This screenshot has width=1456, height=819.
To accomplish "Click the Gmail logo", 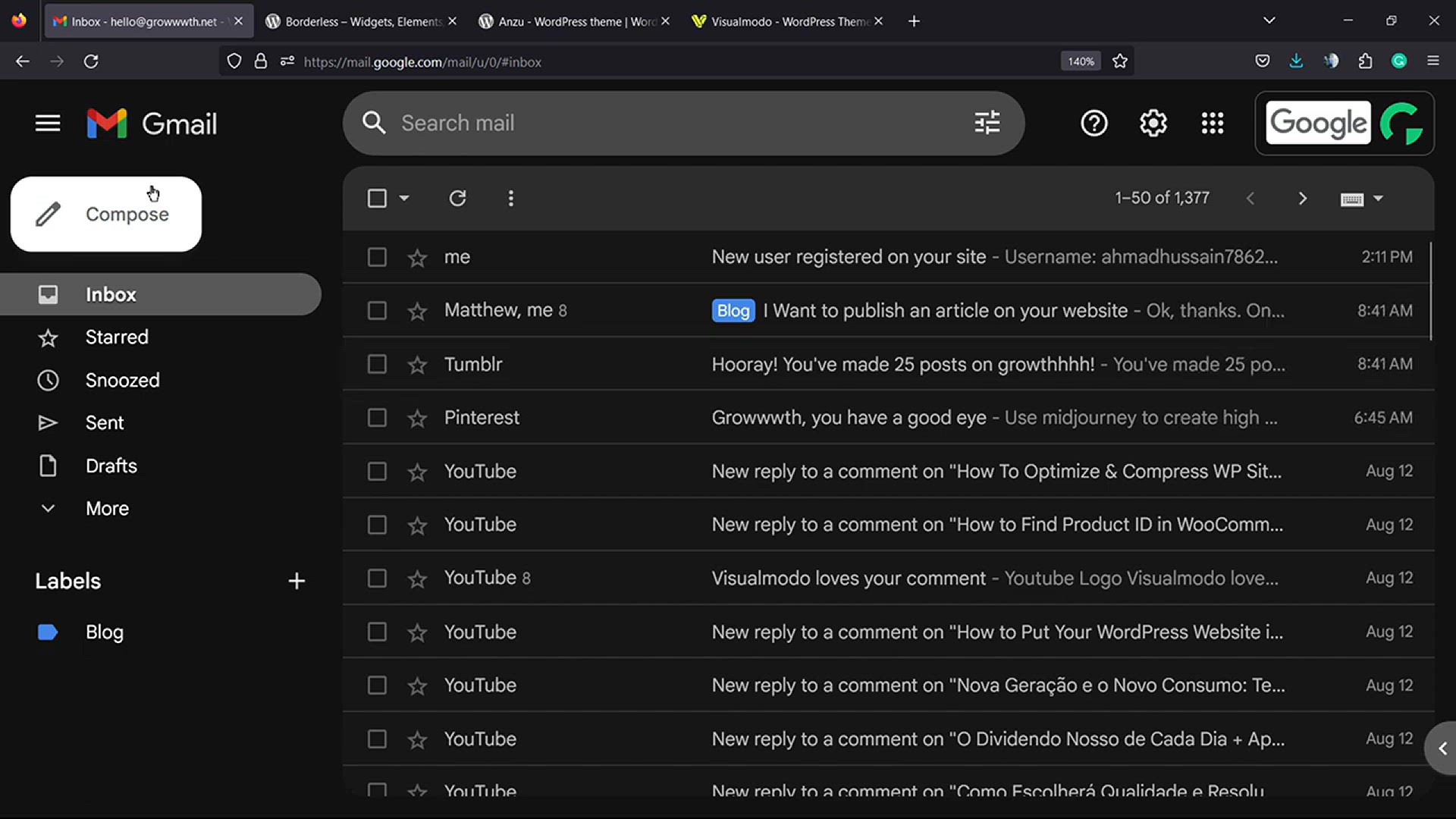I will coord(152,124).
